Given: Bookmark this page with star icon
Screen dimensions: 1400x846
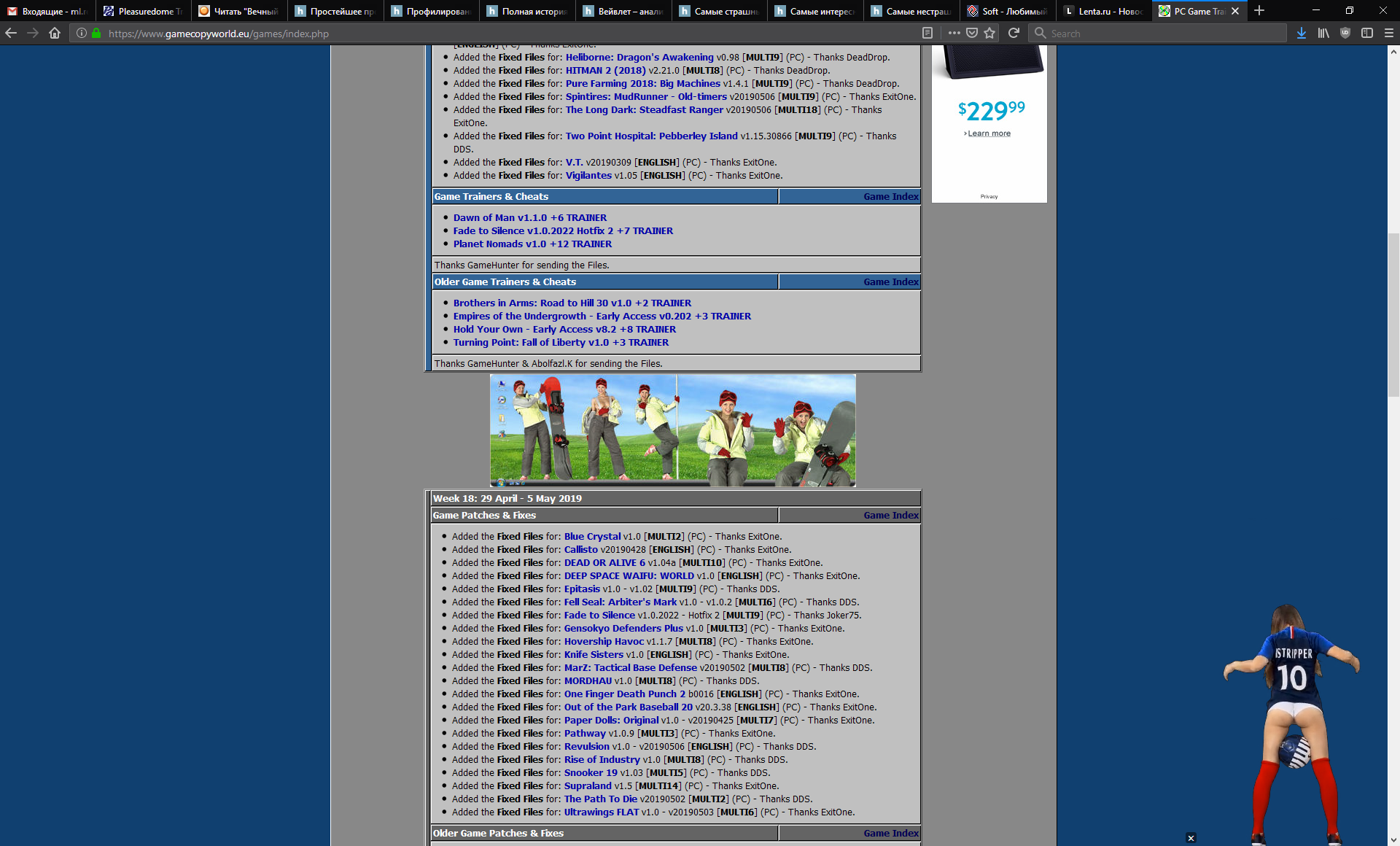Looking at the screenshot, I should (989, 33).
